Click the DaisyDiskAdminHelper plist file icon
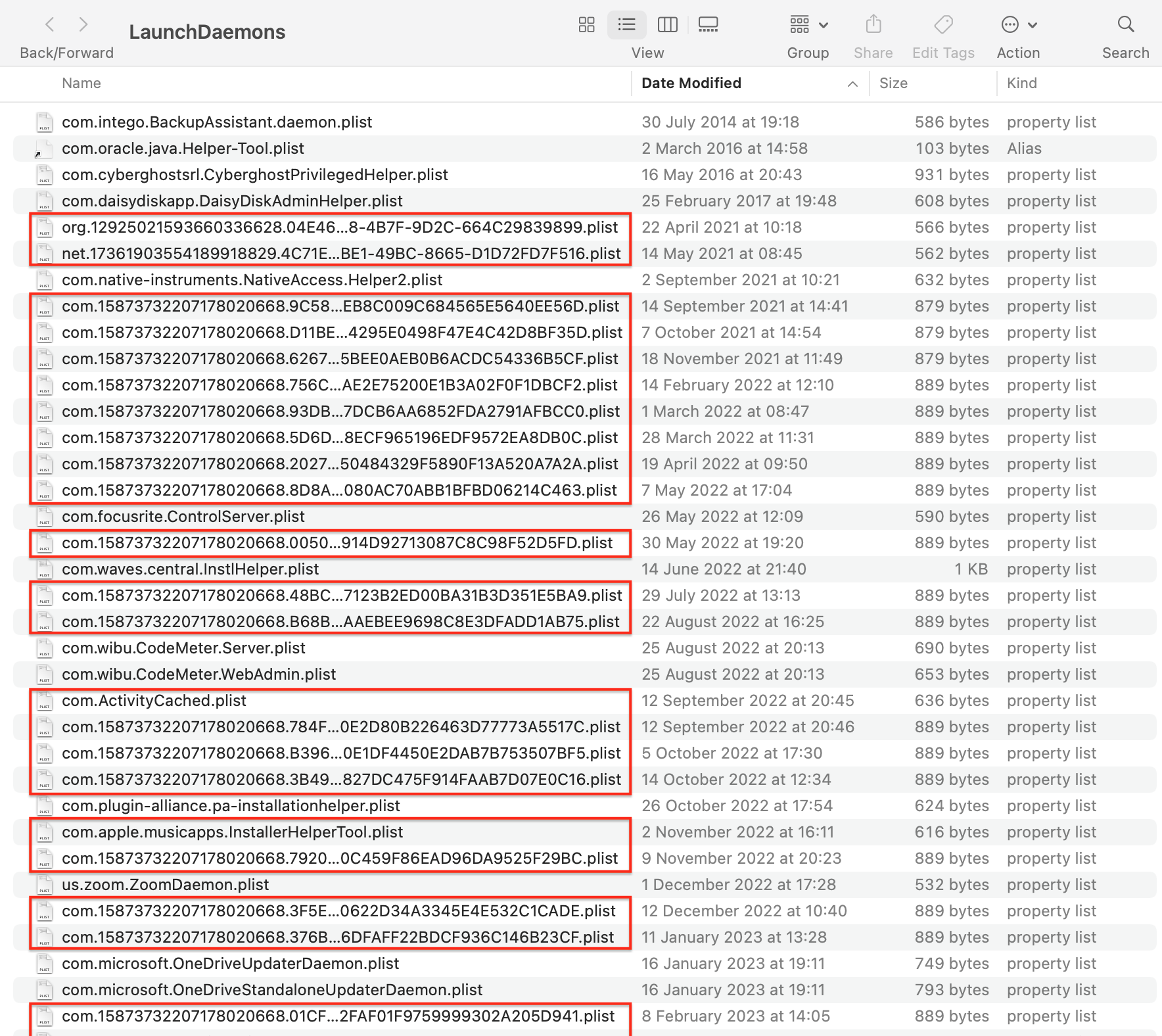Image resolution: width=1162 pixels, height=1036 pixels. [x=45, y=201]
